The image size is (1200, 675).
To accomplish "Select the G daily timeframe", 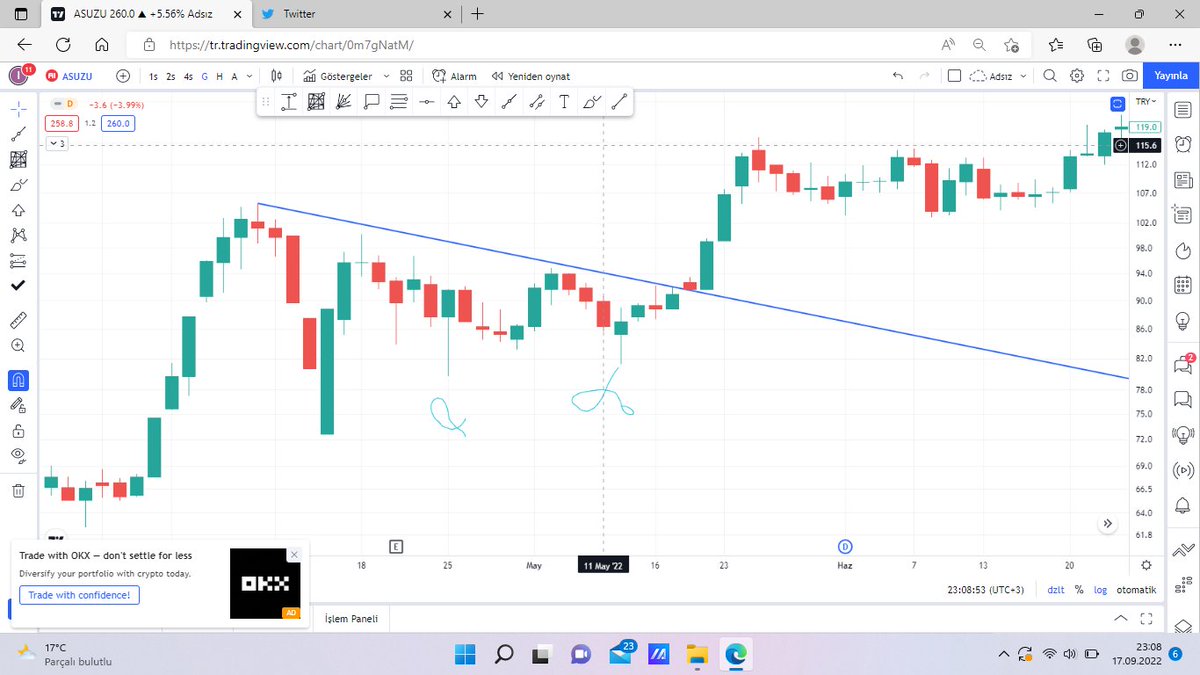I will [204, 76].
